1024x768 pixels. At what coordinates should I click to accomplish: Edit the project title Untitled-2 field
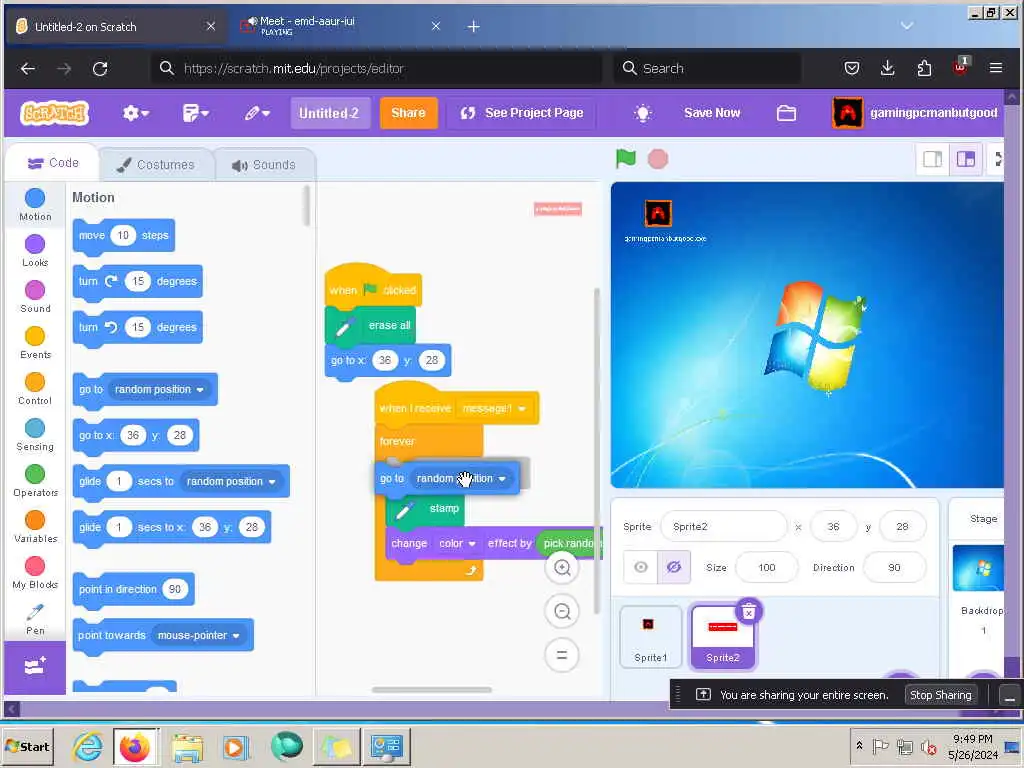[329, 113]
